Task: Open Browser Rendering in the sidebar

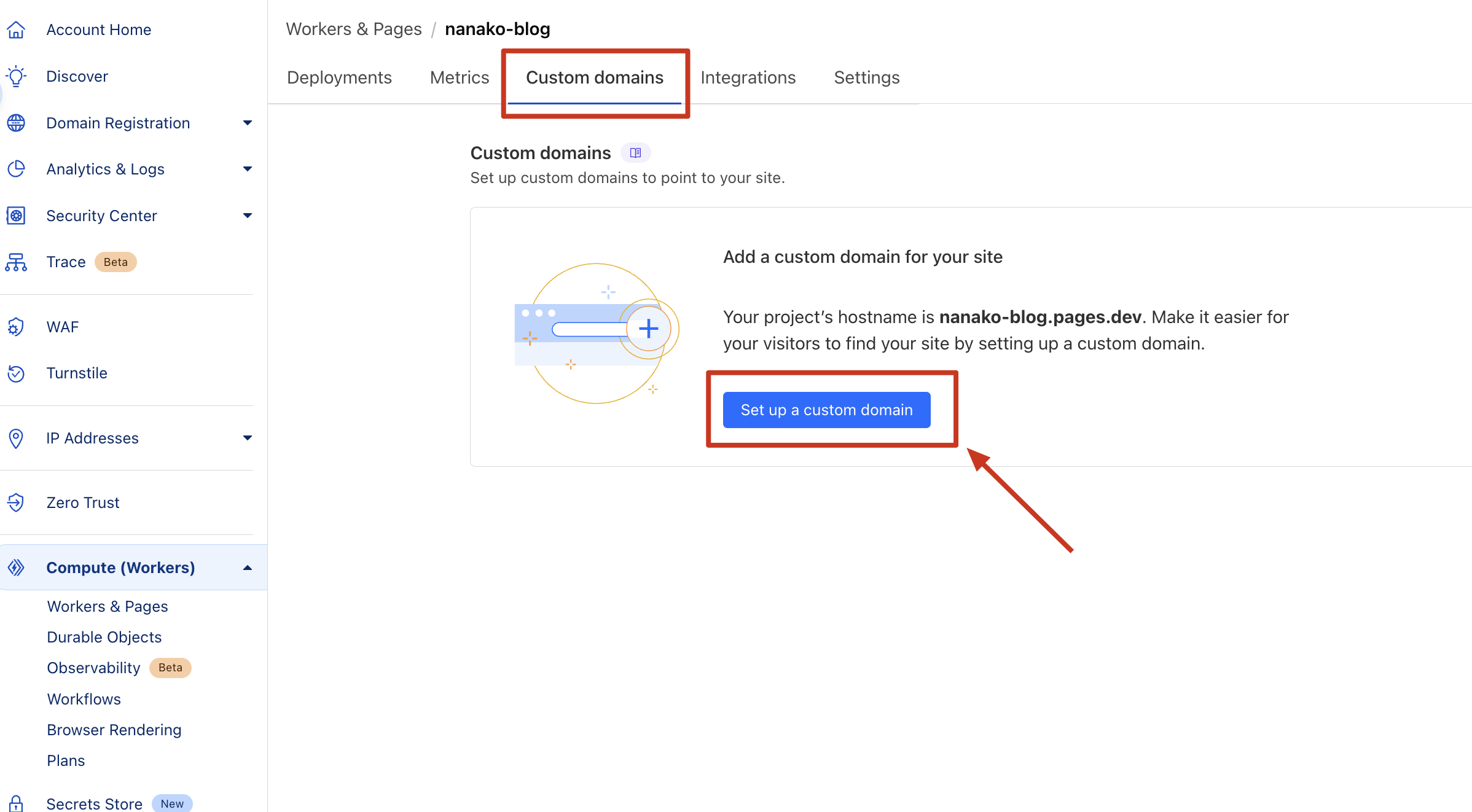Action: (114, 730)
